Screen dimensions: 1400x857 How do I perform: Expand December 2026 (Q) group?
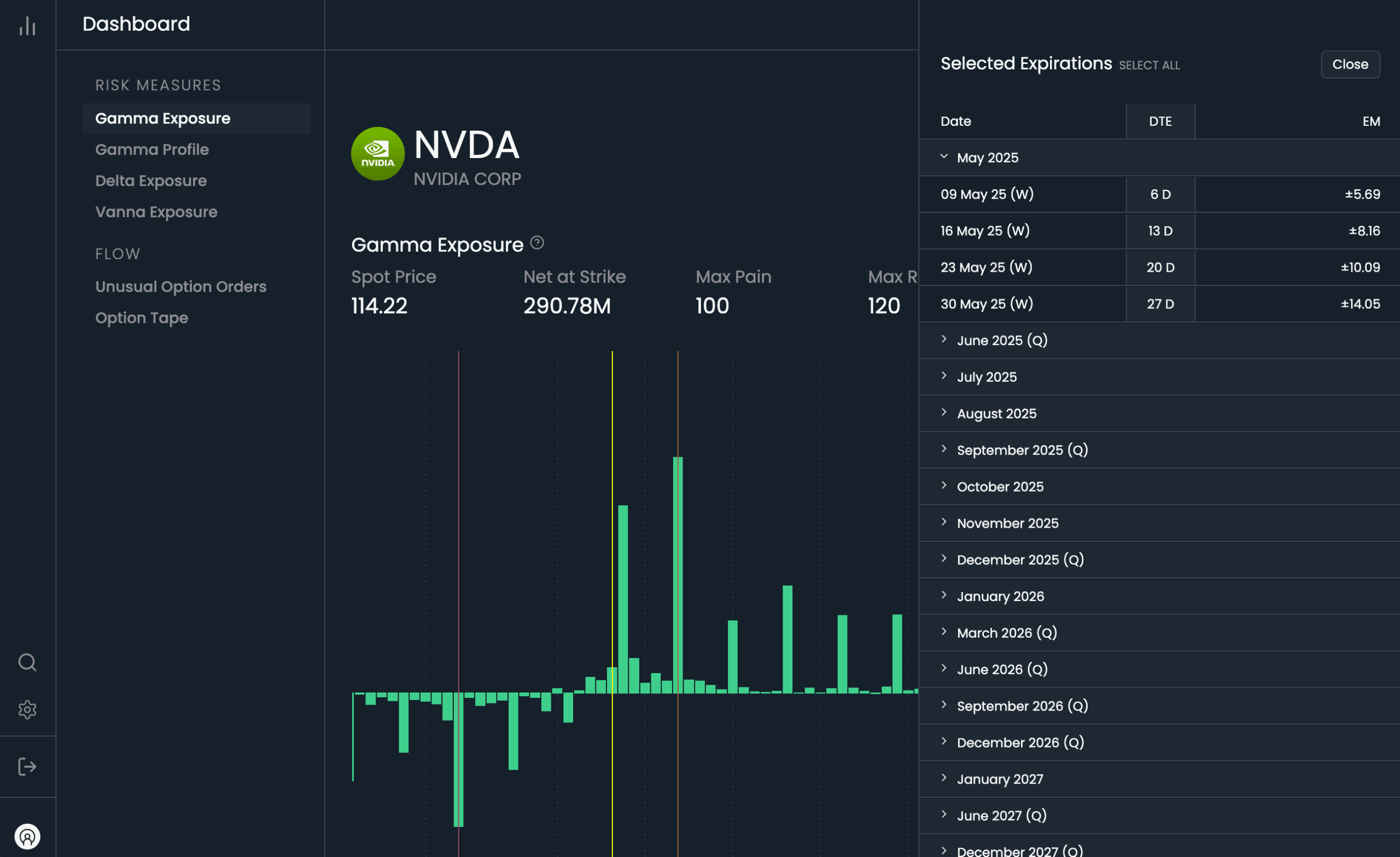coord(1159,743)
